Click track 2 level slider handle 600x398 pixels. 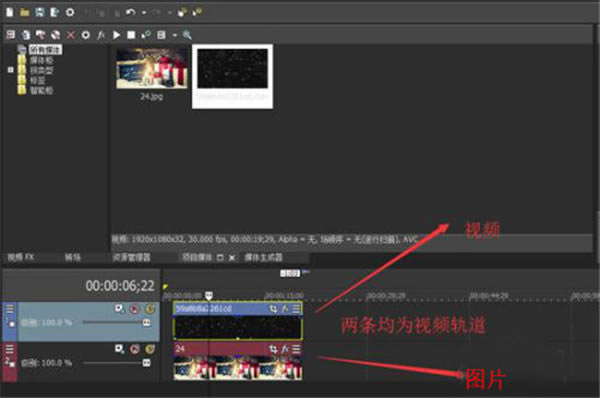146,362
